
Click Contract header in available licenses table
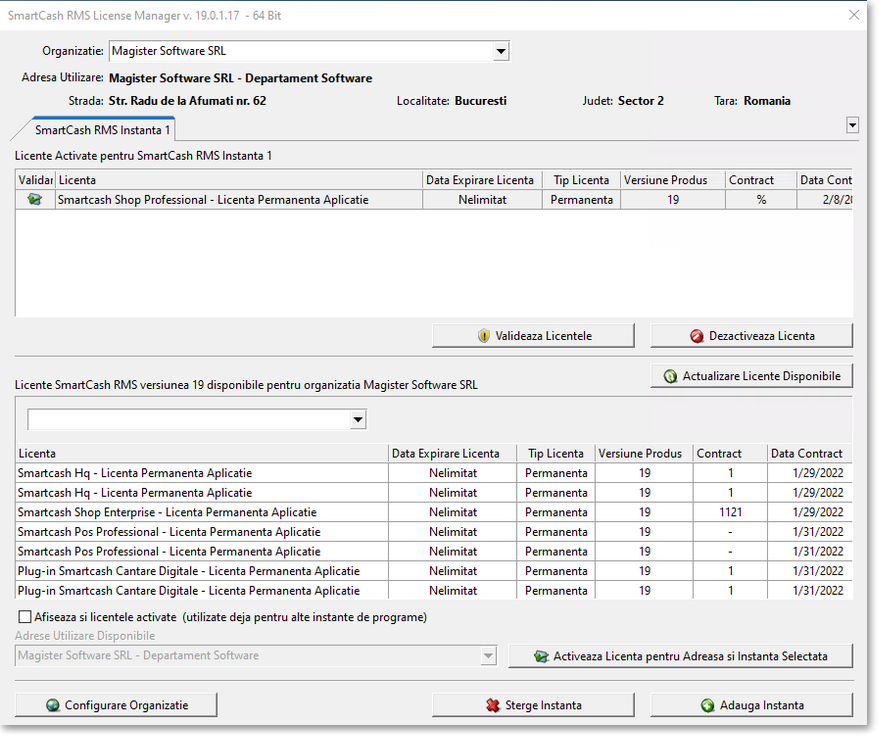point(730,454)
